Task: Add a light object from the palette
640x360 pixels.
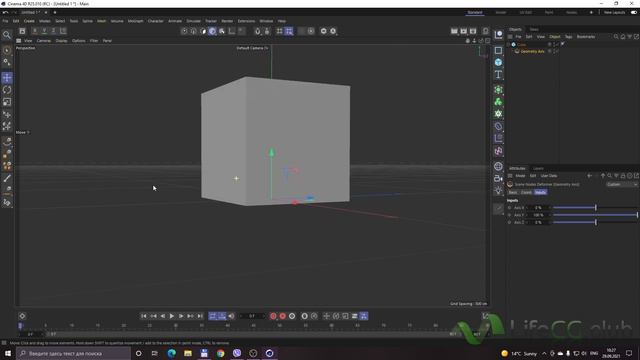Action: click(498, 190)
